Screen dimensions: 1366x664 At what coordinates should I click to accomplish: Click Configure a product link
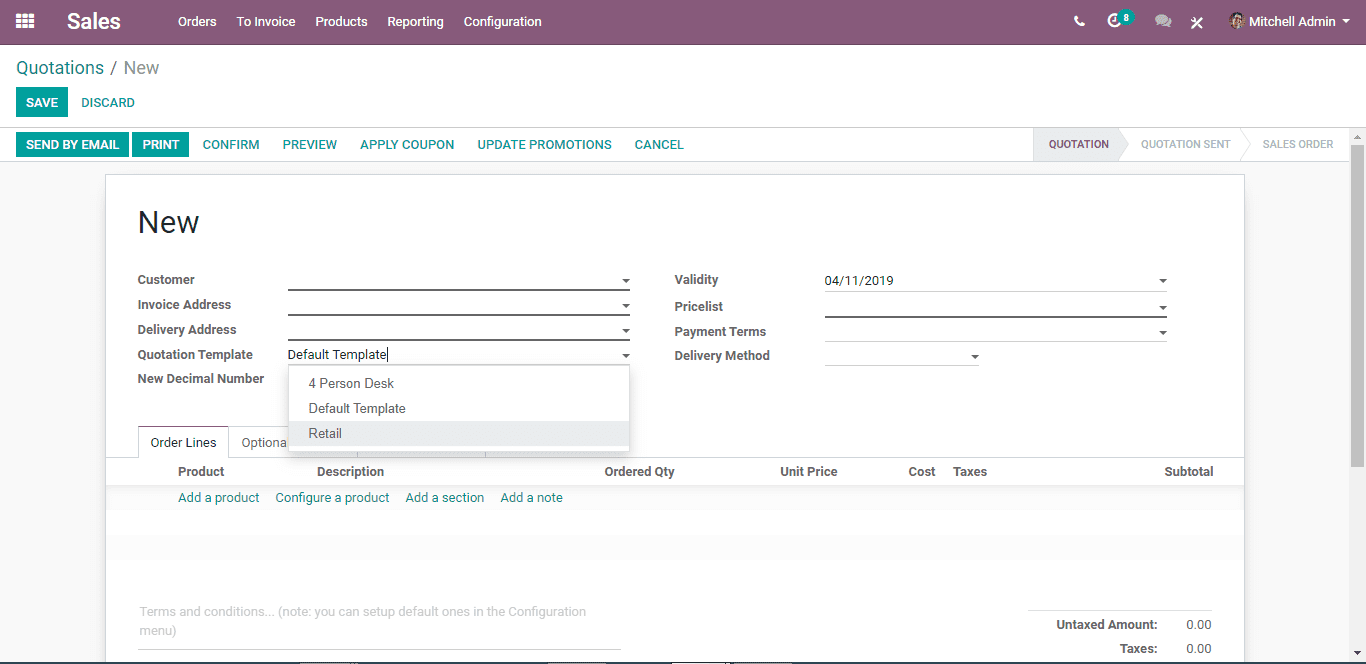(332, 497)
